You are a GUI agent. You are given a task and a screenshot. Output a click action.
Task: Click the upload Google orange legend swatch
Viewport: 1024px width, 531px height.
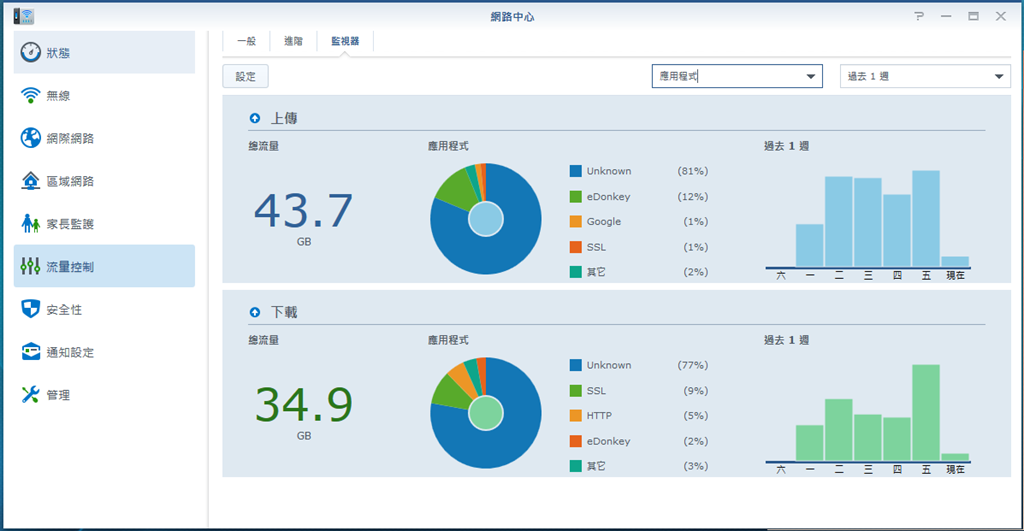point(575,221)
